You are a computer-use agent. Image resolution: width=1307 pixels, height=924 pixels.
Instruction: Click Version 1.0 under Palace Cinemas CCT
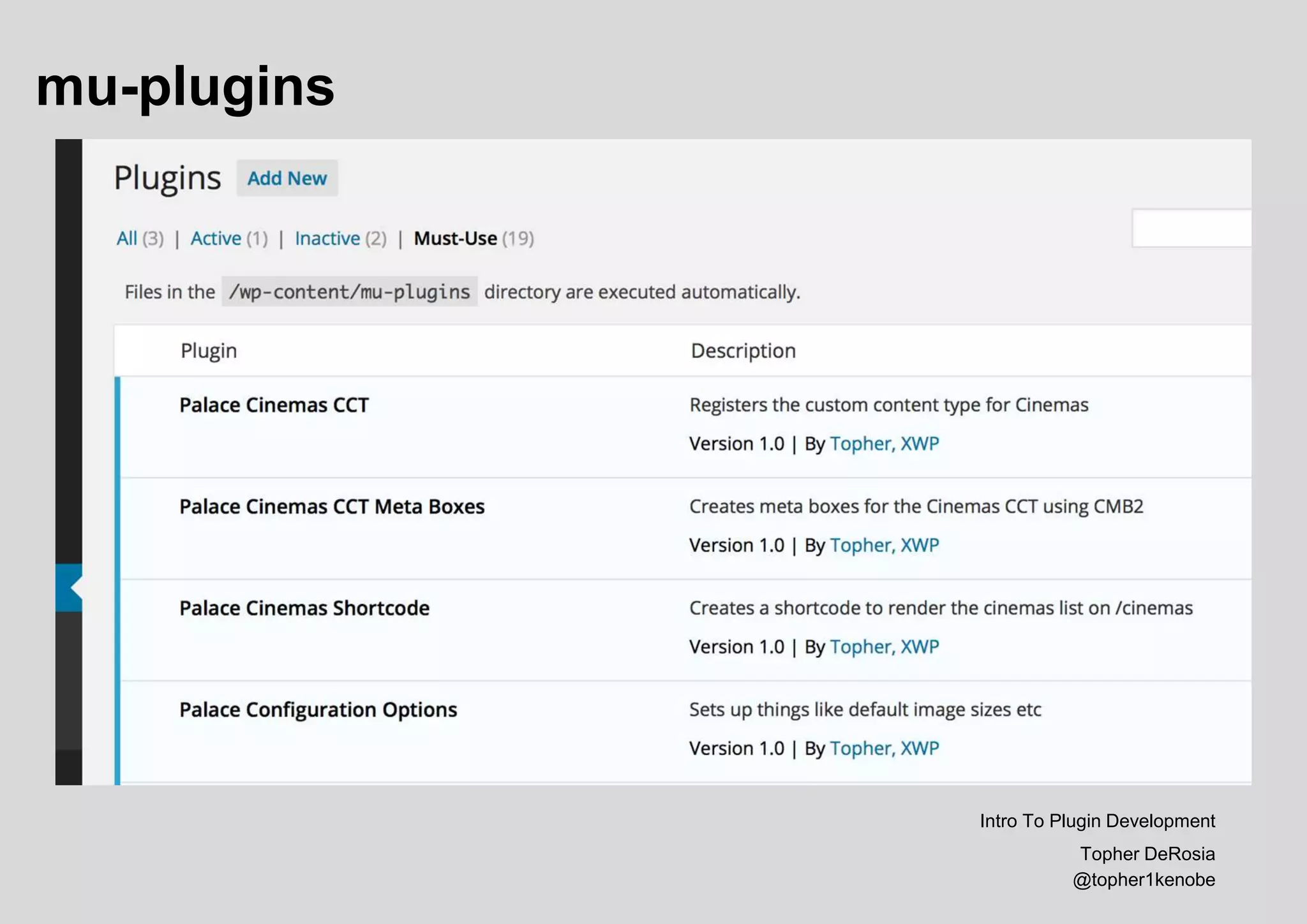point(736,443)
